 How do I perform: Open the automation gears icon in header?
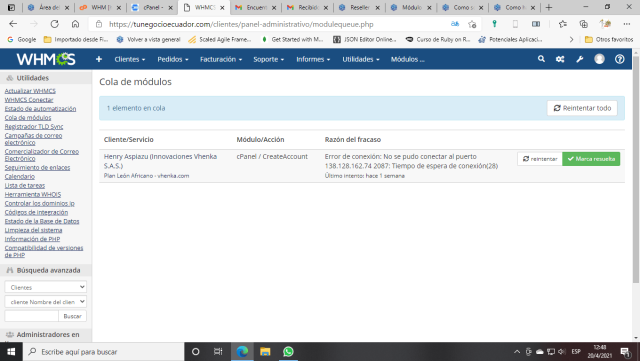click(560, 59)
